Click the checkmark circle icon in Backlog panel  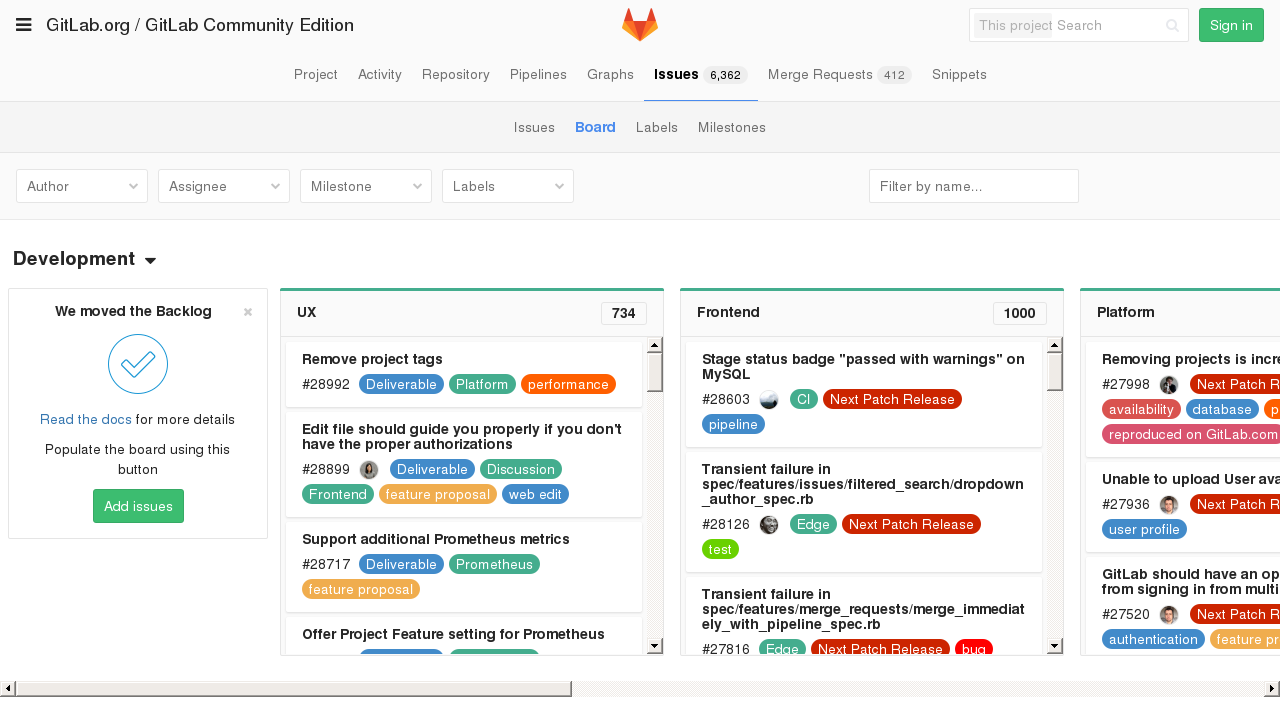click(138, 364)
